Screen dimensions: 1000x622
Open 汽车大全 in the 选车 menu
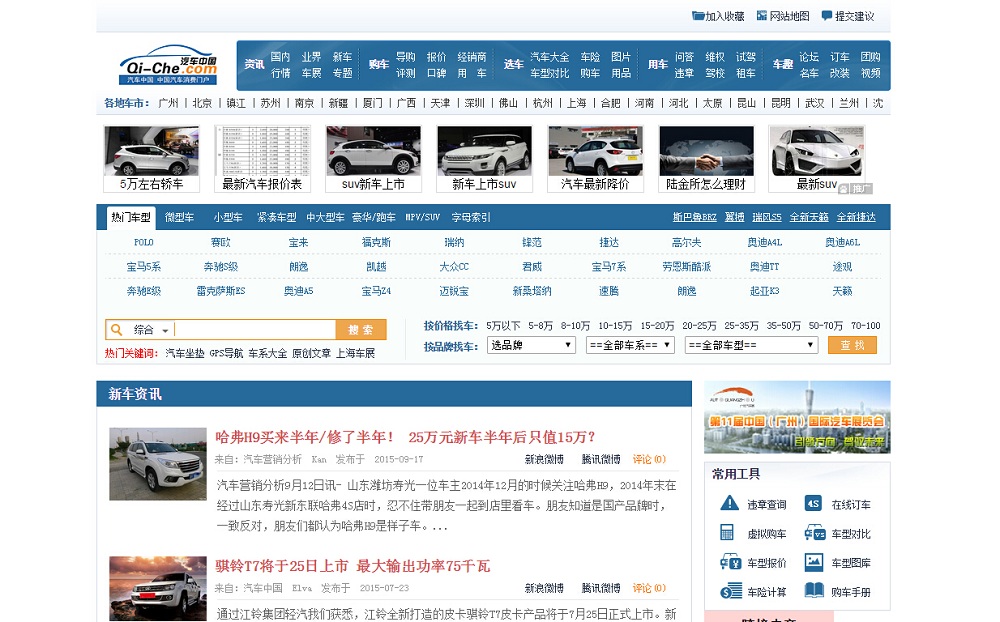click(x=550, y=57)
